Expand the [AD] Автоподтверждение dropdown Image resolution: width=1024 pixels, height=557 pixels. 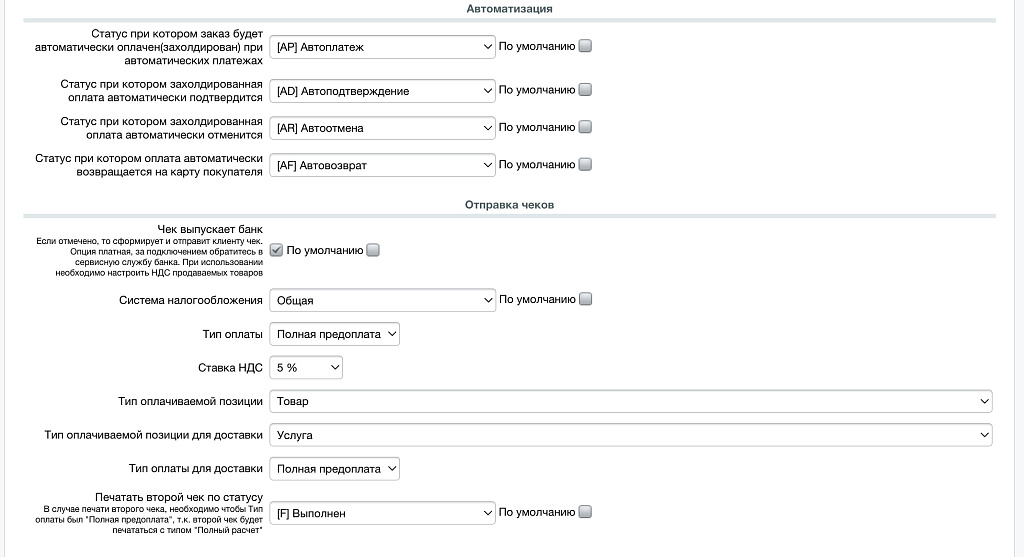pos(383,91)
